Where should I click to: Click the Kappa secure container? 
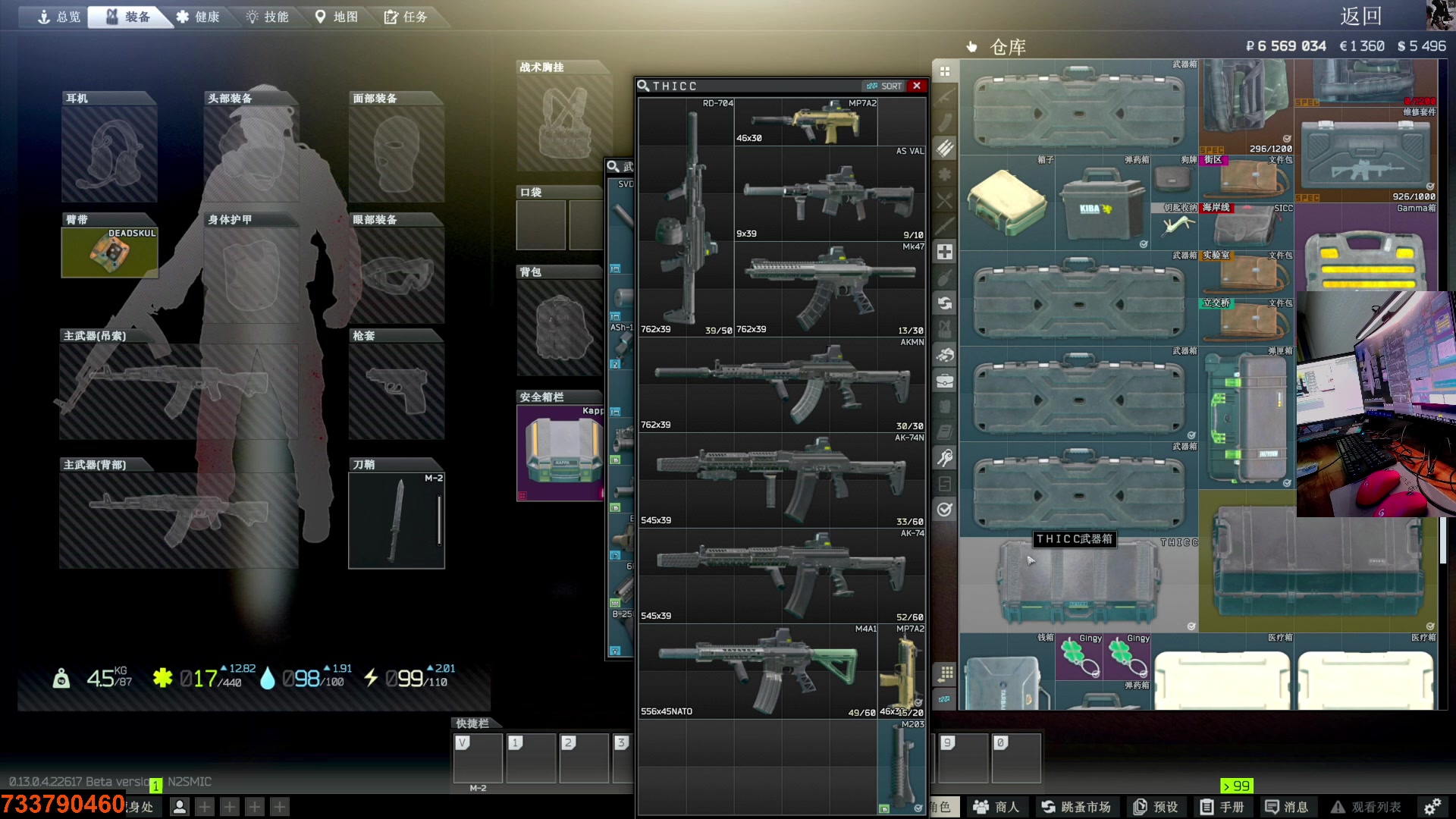[560, 453]
